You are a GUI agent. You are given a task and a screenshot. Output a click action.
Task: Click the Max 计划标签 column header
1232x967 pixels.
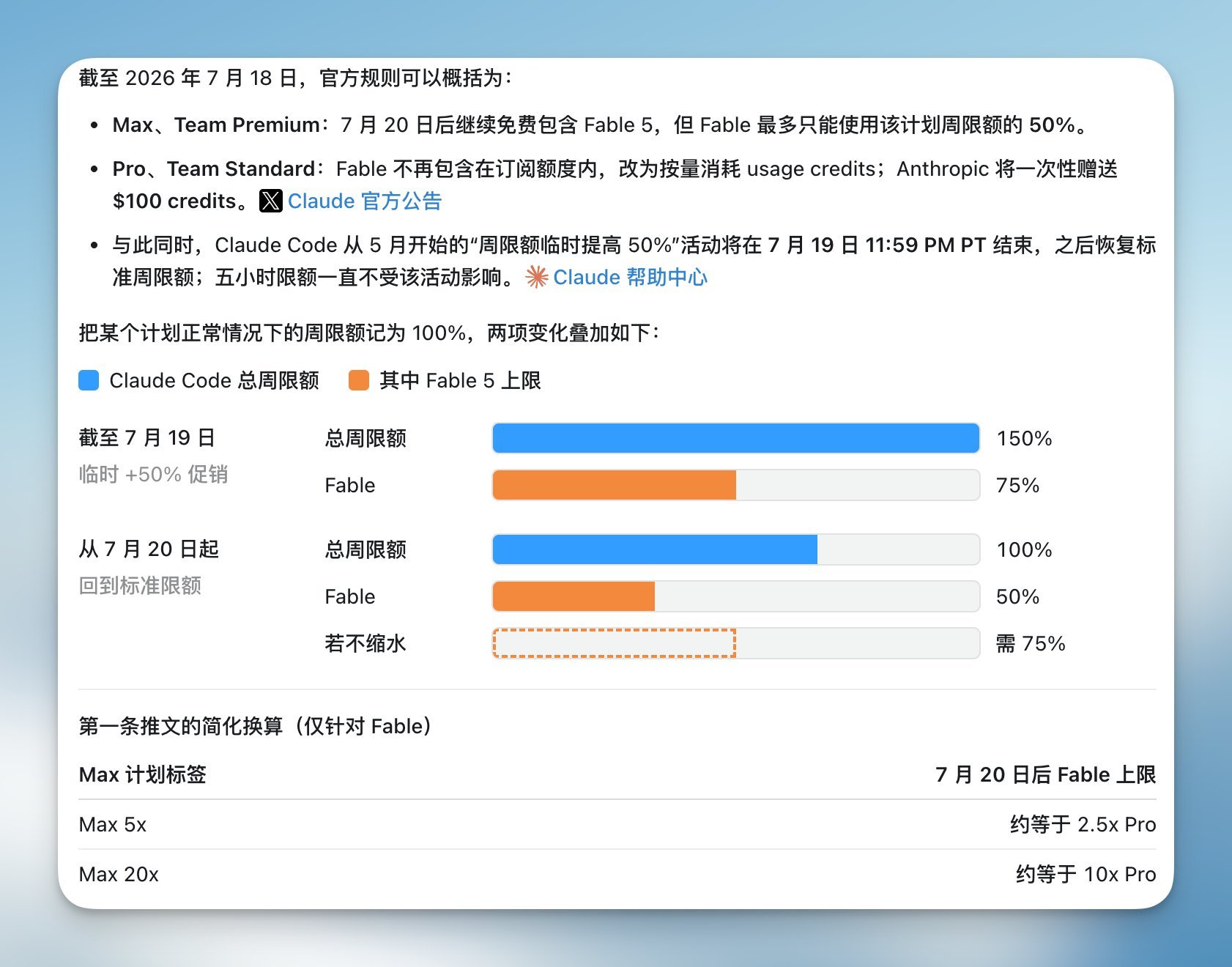point(143,774)
